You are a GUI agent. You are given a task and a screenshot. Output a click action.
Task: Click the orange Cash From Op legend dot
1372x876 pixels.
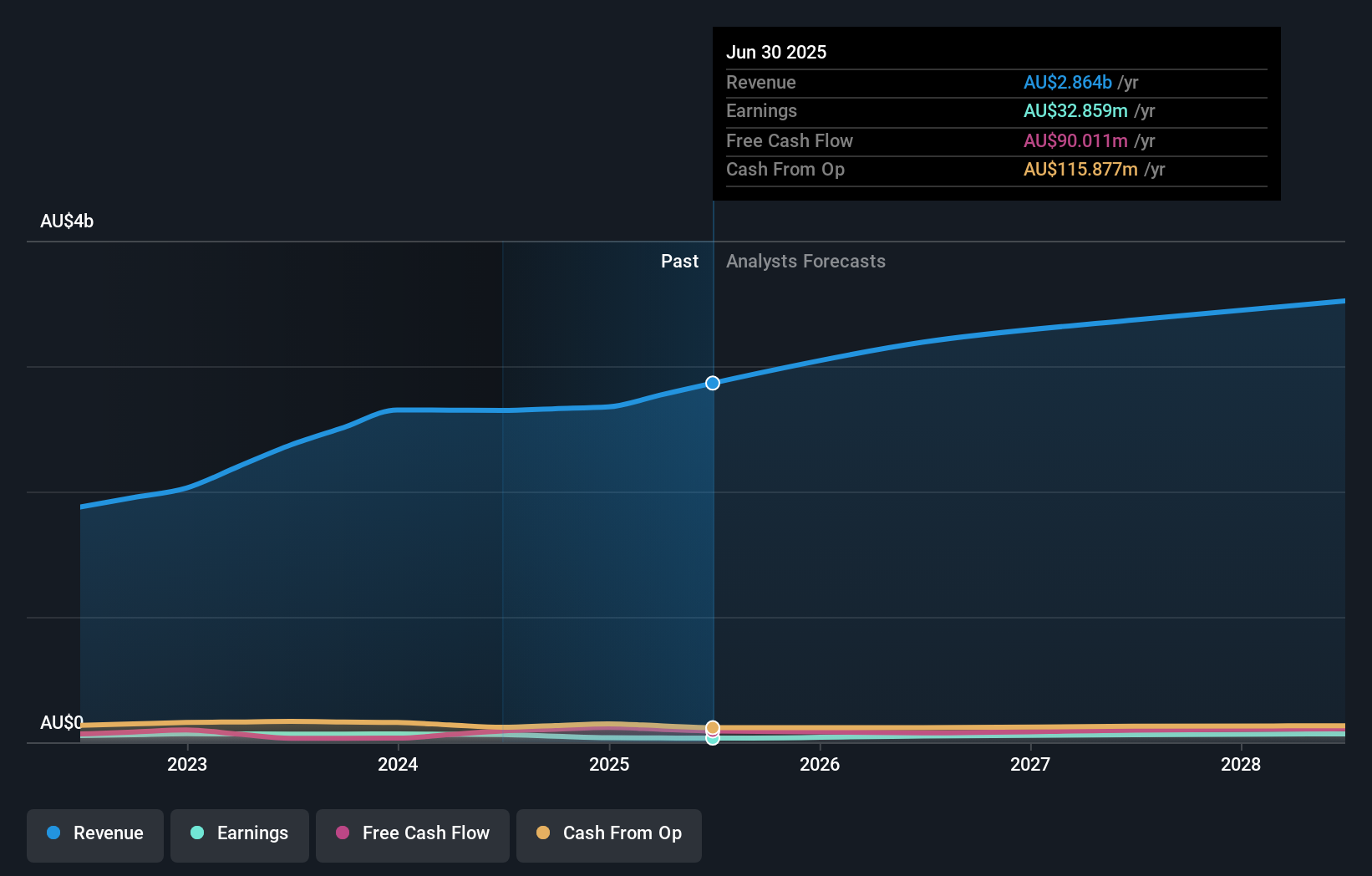click(544, 833)
